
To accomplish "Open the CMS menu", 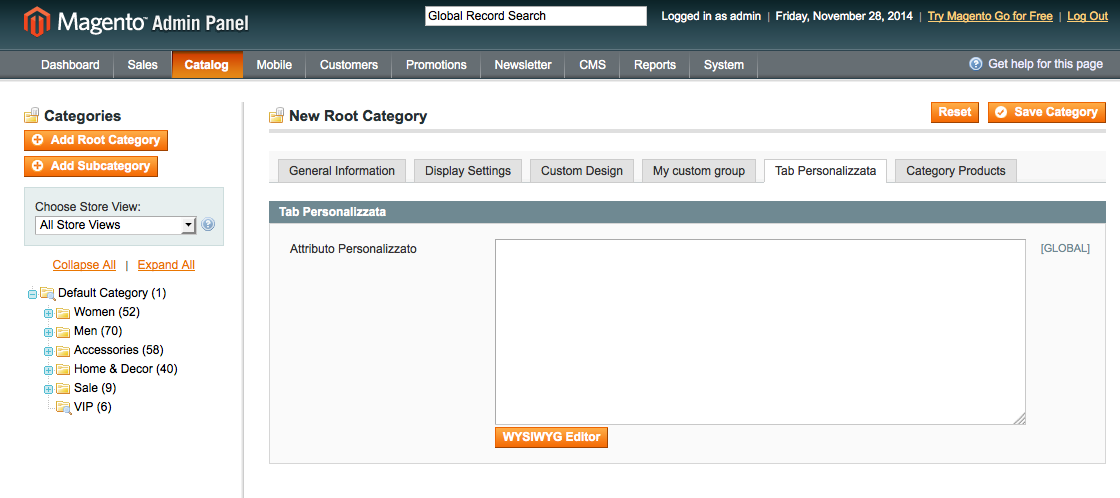I will click(x=592, y=64).
